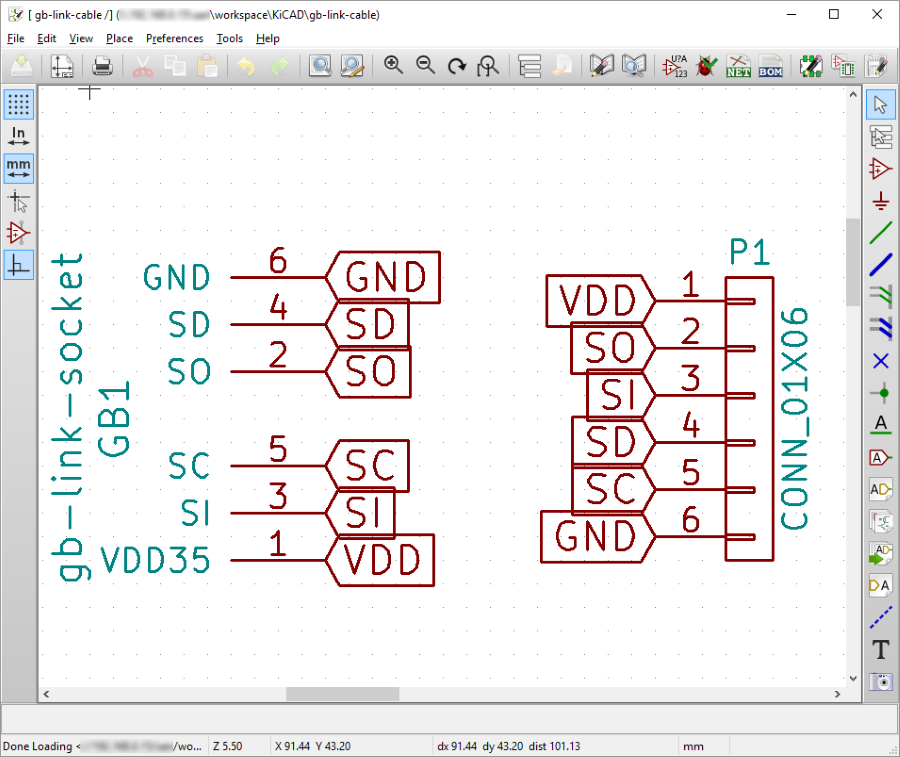The image size is (900, 757).
Task: Select the graphic line drawing tool
Action: coord(880,618)
